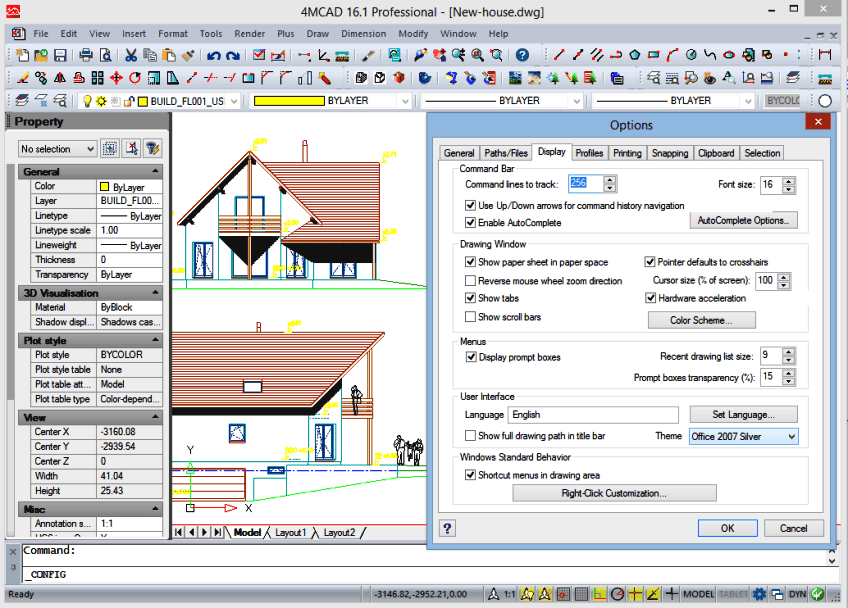Screen dimensions: 848x608
Task: Enable Reverse mouse wheel zoom direction
Action: pyautogui.click(x=471, y=280)
